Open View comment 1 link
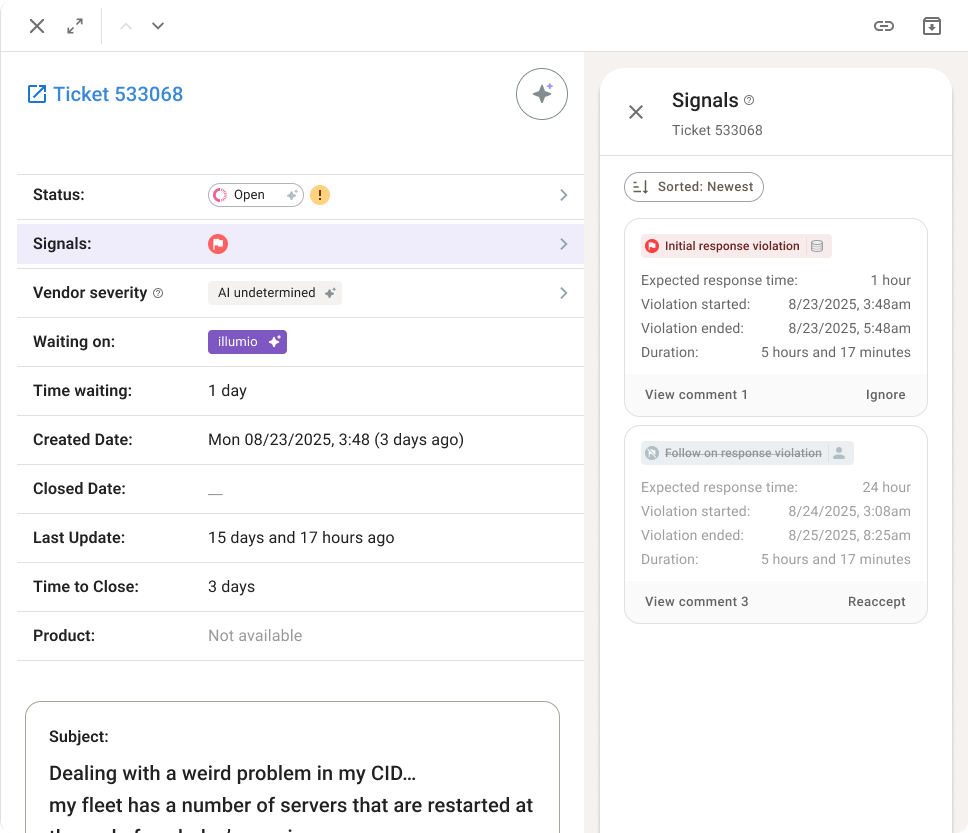 click(696, 395)
